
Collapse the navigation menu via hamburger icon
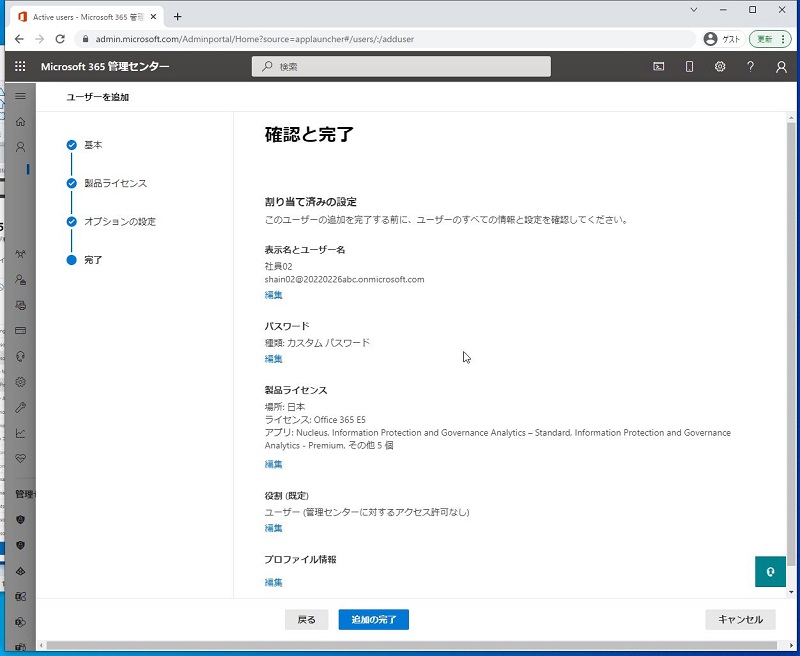[x=20, y=96]
